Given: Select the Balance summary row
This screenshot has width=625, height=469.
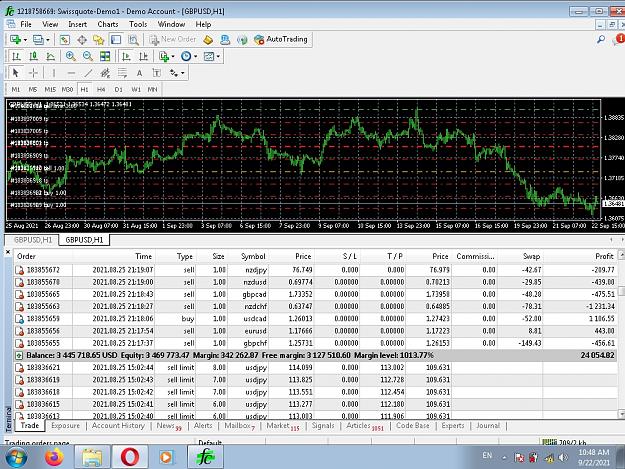Looking at the screenshot, I should pos(315,355).
